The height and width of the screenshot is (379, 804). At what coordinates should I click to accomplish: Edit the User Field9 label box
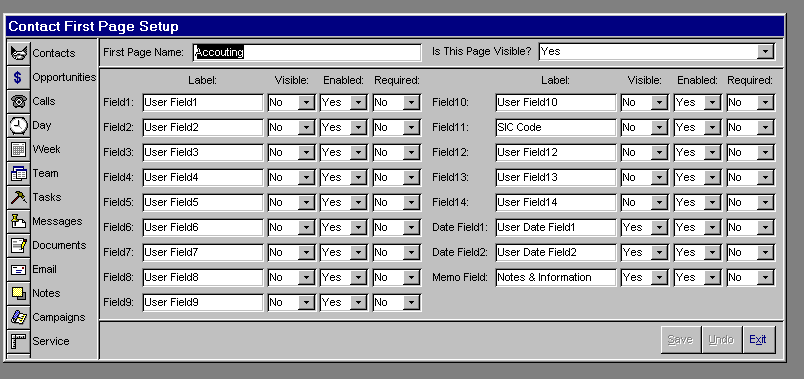[x=203, y=303]
